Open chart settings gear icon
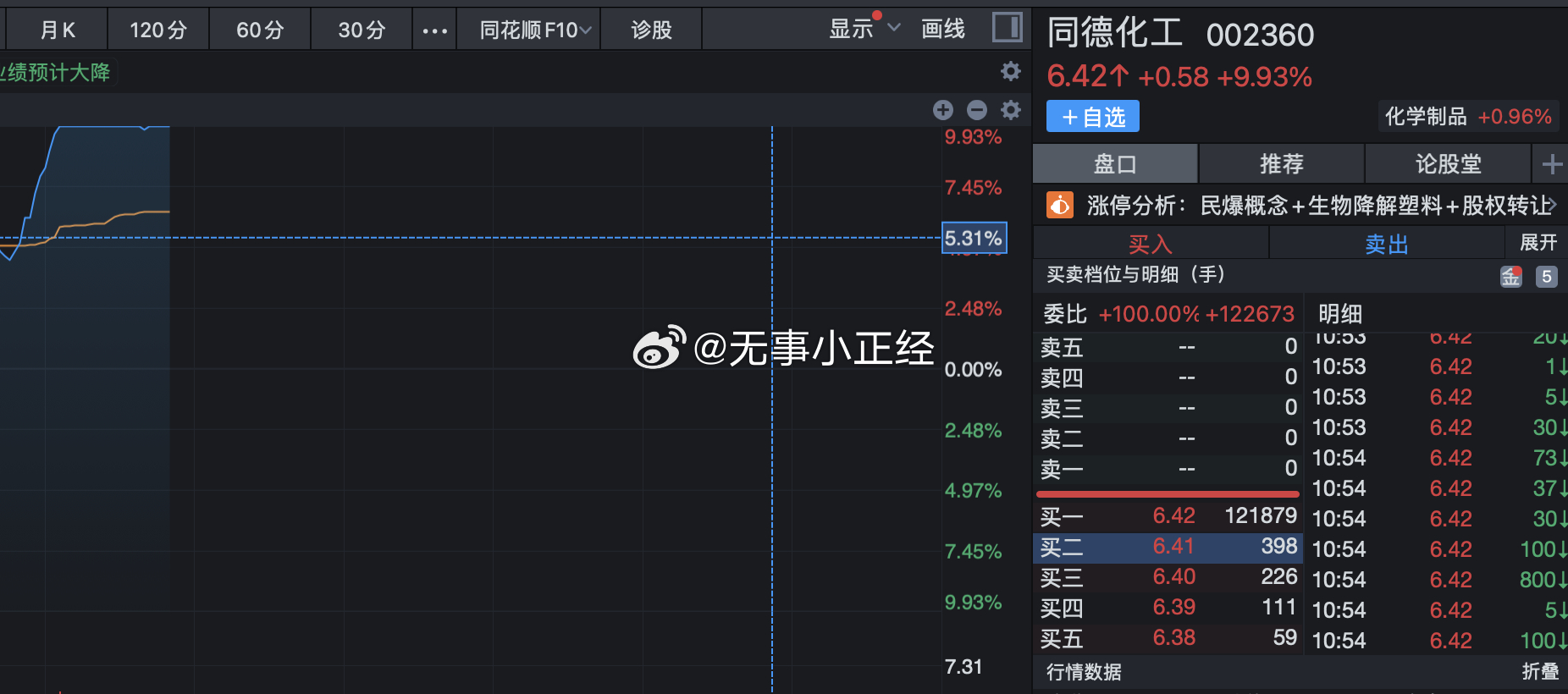 click(1010, 110)
